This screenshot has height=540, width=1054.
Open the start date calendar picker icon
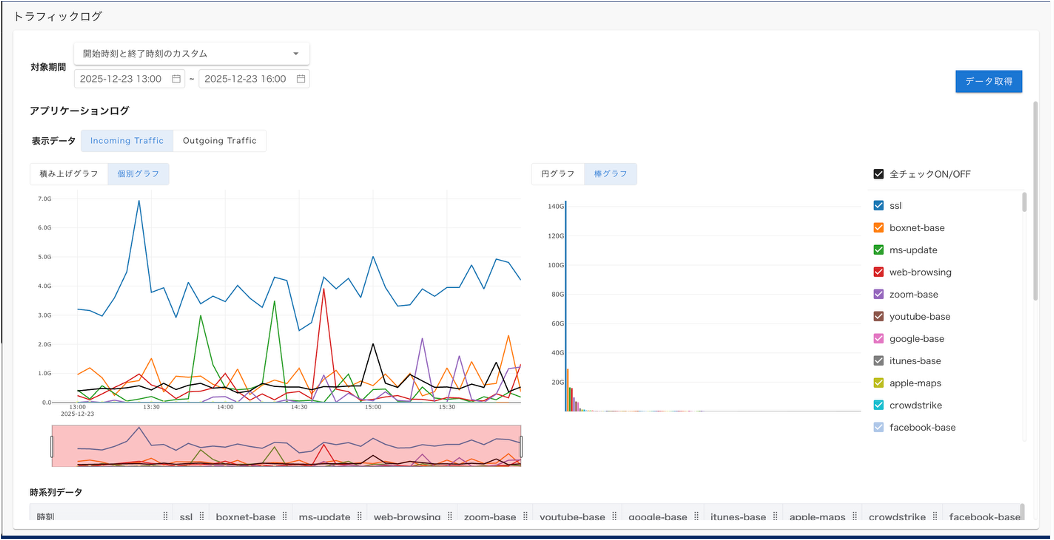(x=176, y=79)
